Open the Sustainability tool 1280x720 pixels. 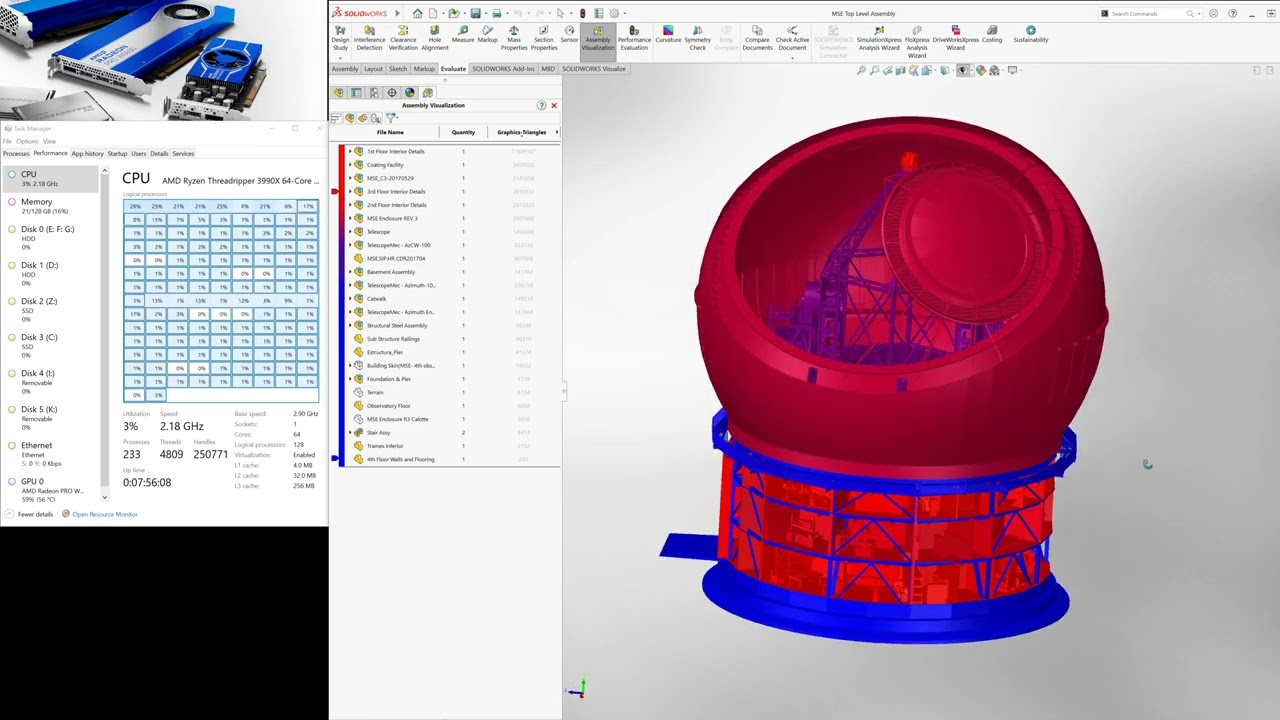pos(1031,34)
